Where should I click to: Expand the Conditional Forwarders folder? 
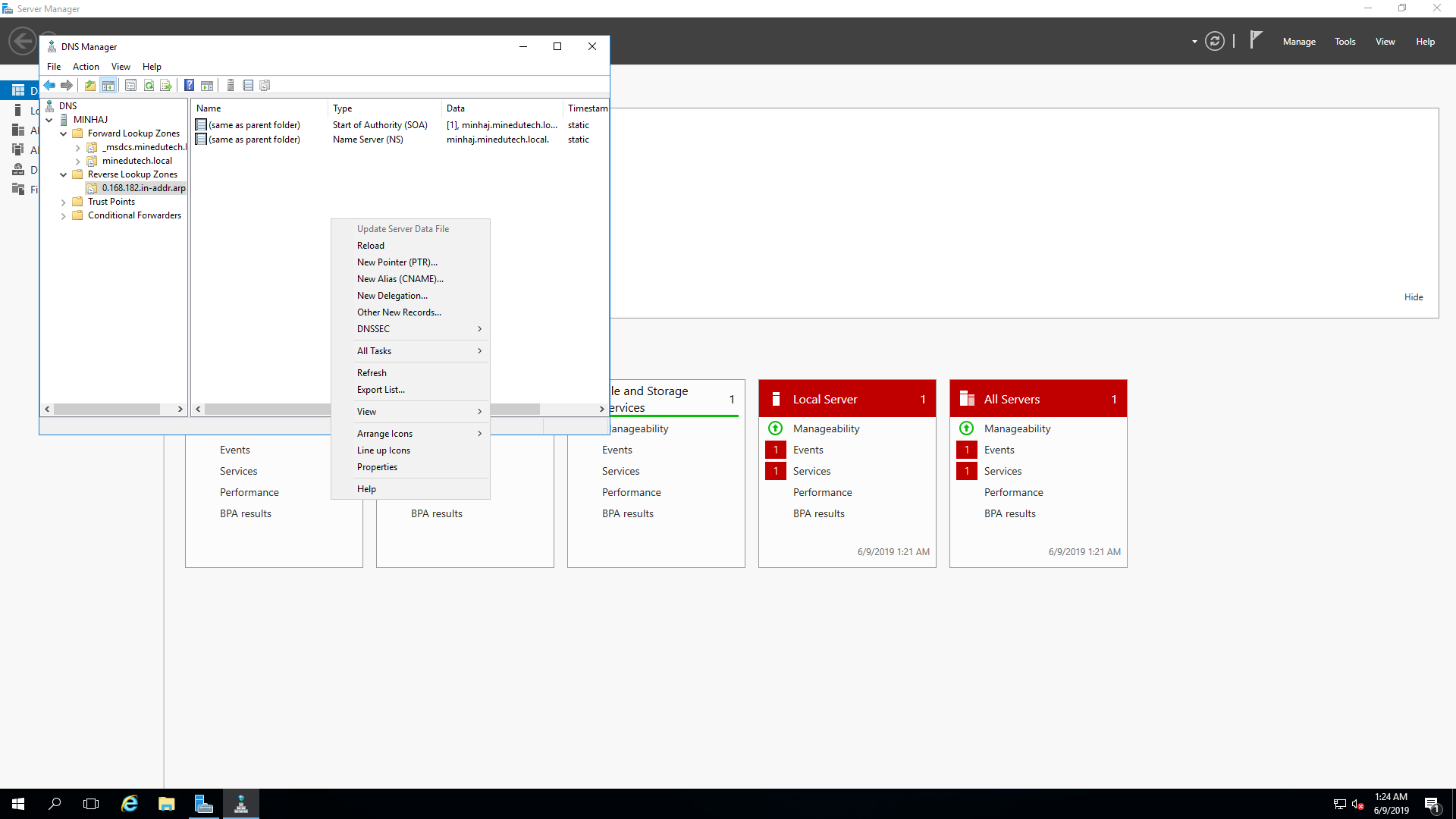(x=64, y=215)
